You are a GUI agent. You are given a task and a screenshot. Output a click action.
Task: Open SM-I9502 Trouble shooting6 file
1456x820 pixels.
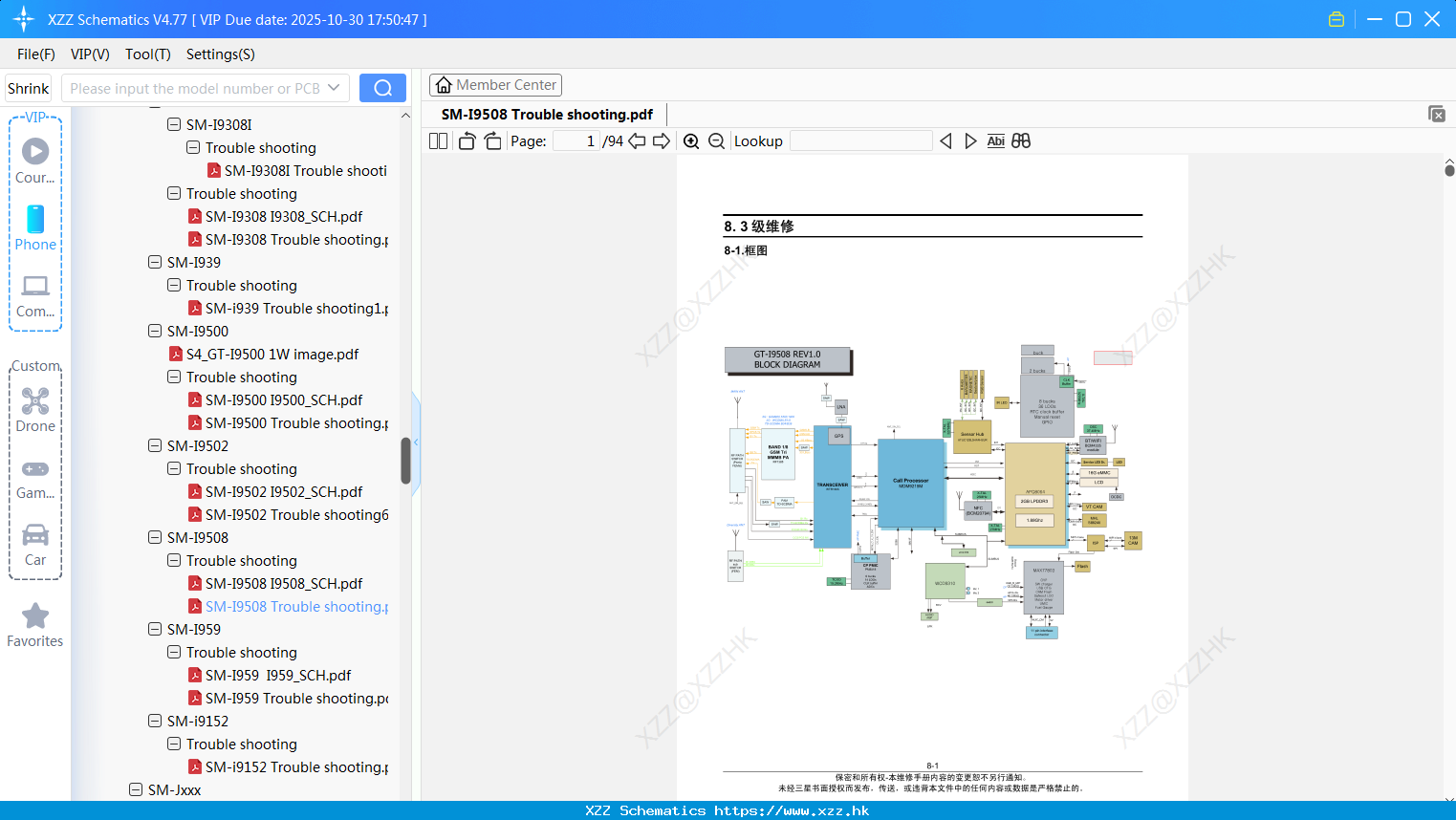pos(288,514)
